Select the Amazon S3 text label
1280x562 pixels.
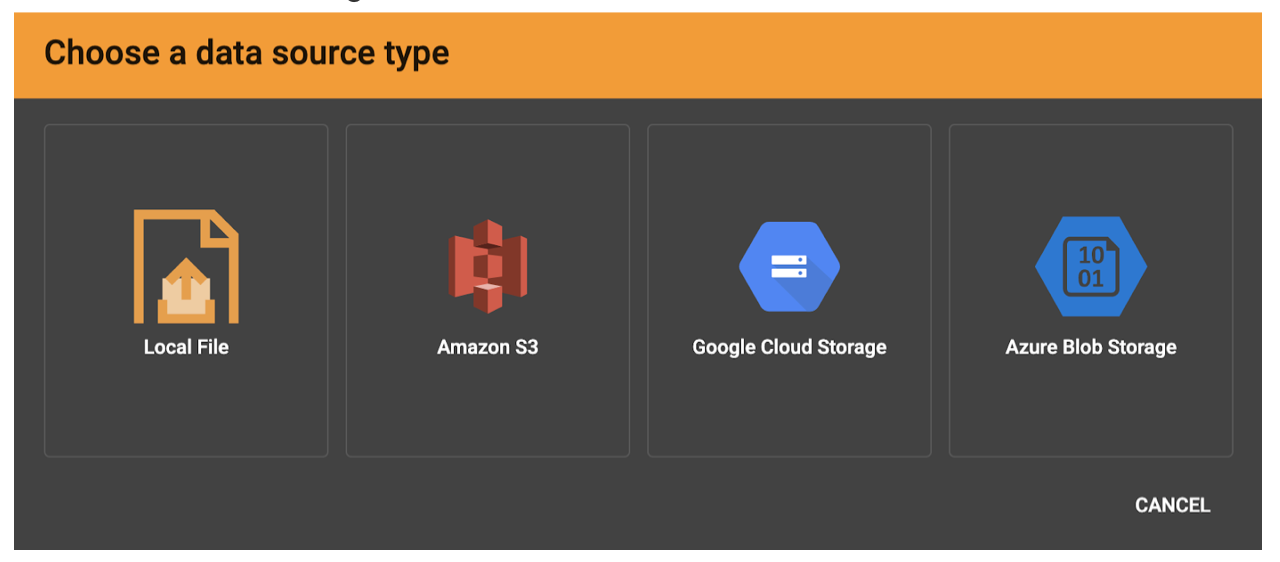[487, 348]
